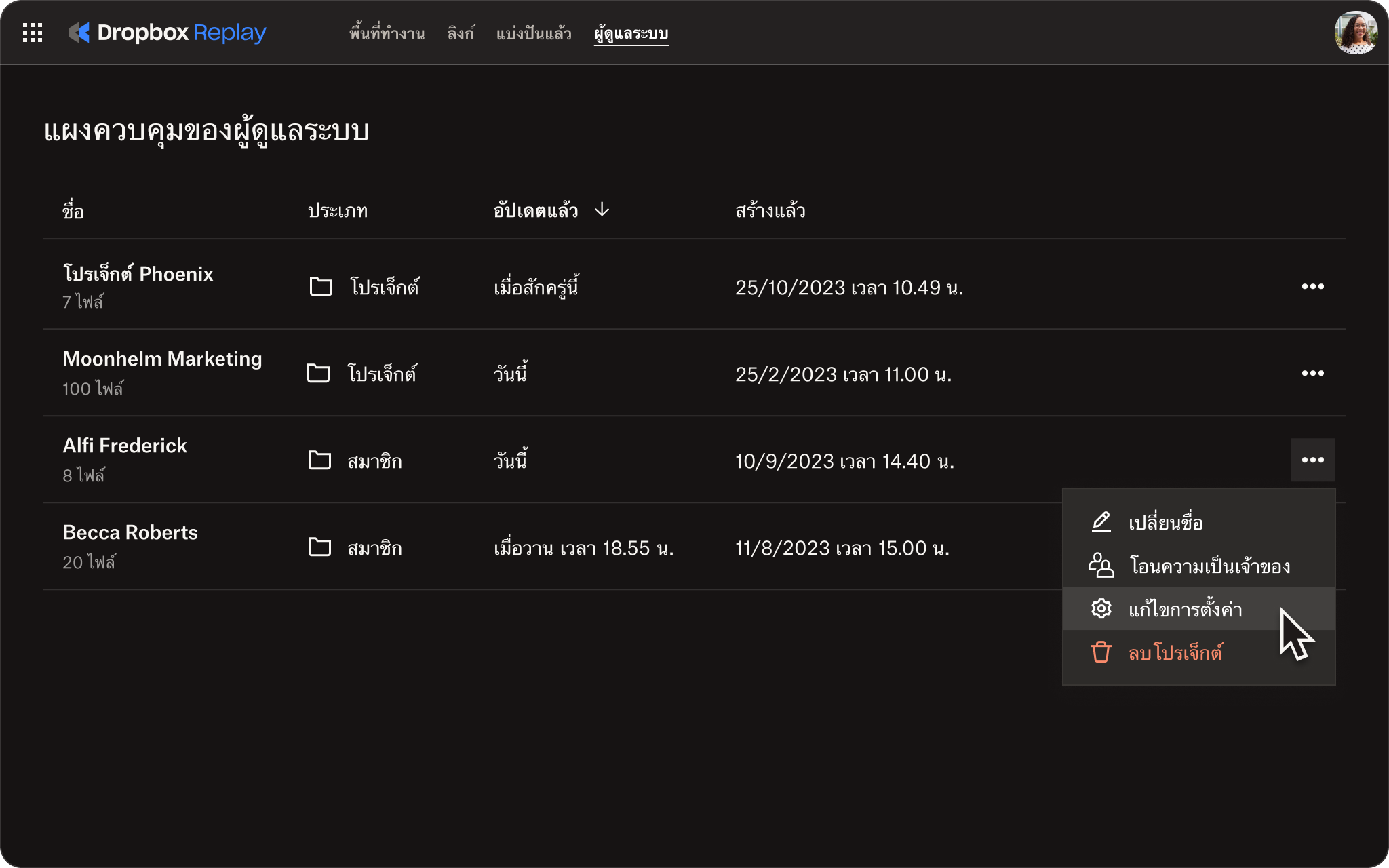Click โปรเจ็กต์ type label in Moonhelm row
Viewport: 1389px width, 868px height.
pos(382,374)
